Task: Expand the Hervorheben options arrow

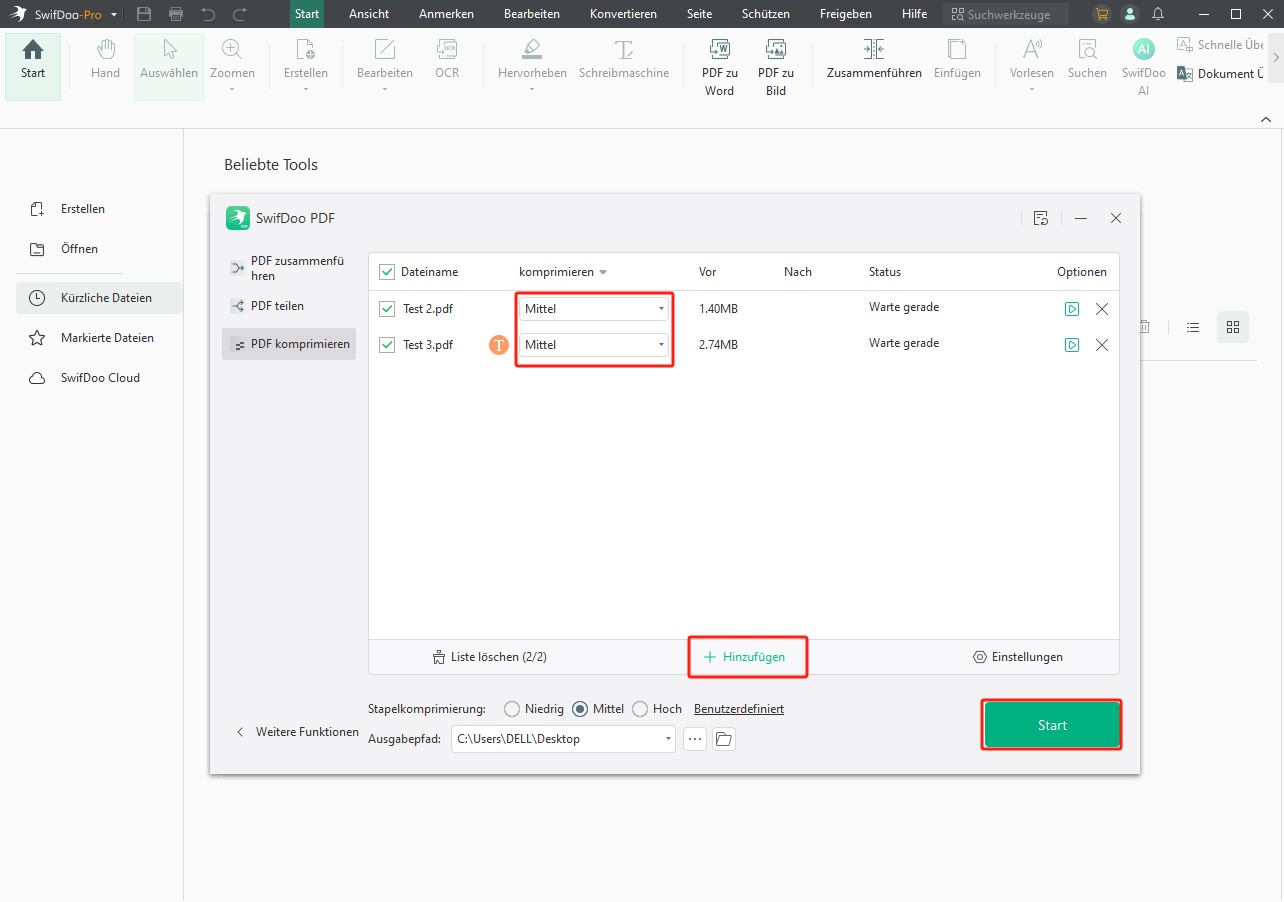Action: click(532, 90)
